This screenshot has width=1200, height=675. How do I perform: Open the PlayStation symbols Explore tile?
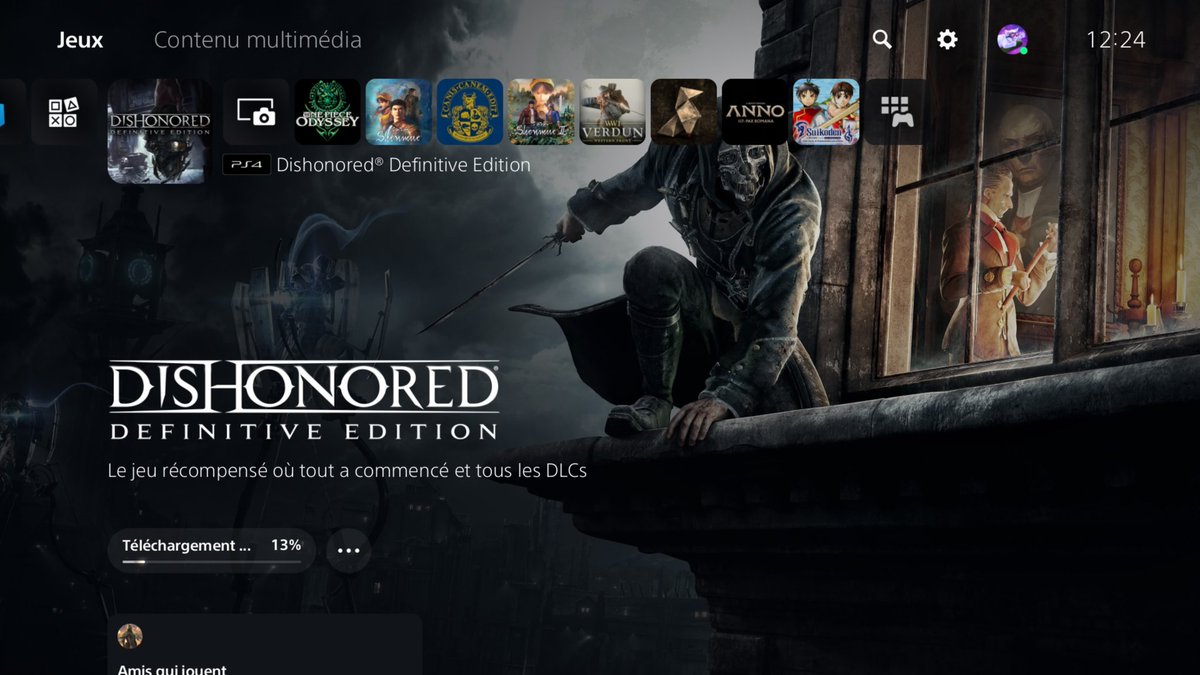click(x=63, y=112)
